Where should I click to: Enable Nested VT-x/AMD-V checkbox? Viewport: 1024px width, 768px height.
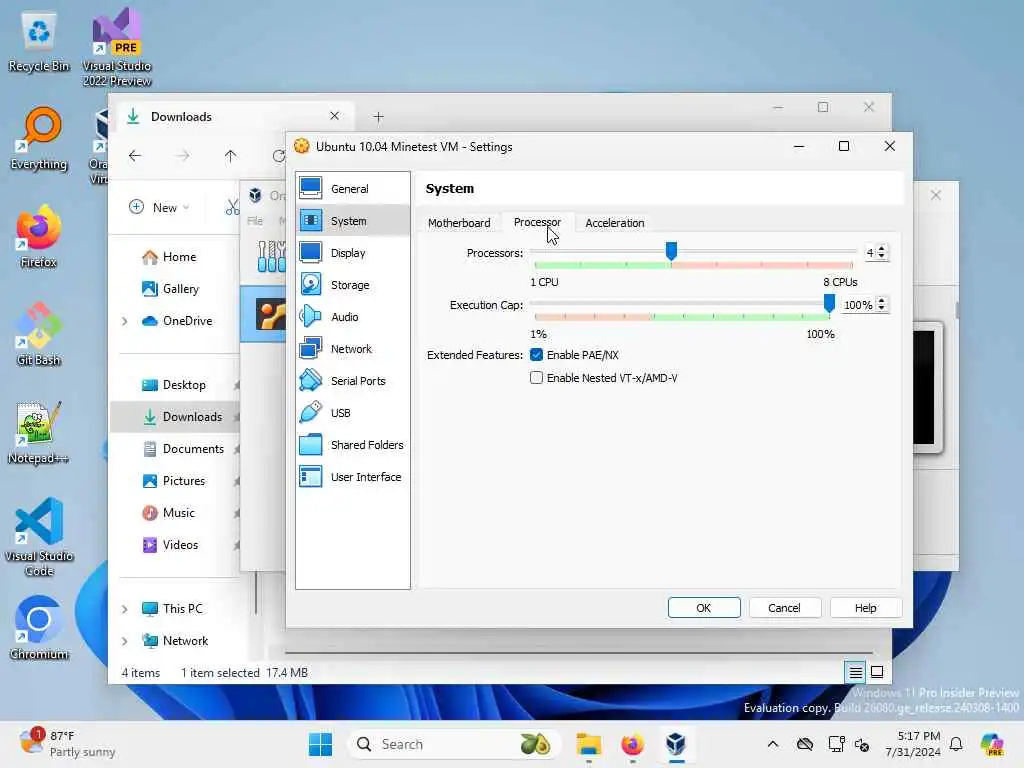tap(536, 377)
